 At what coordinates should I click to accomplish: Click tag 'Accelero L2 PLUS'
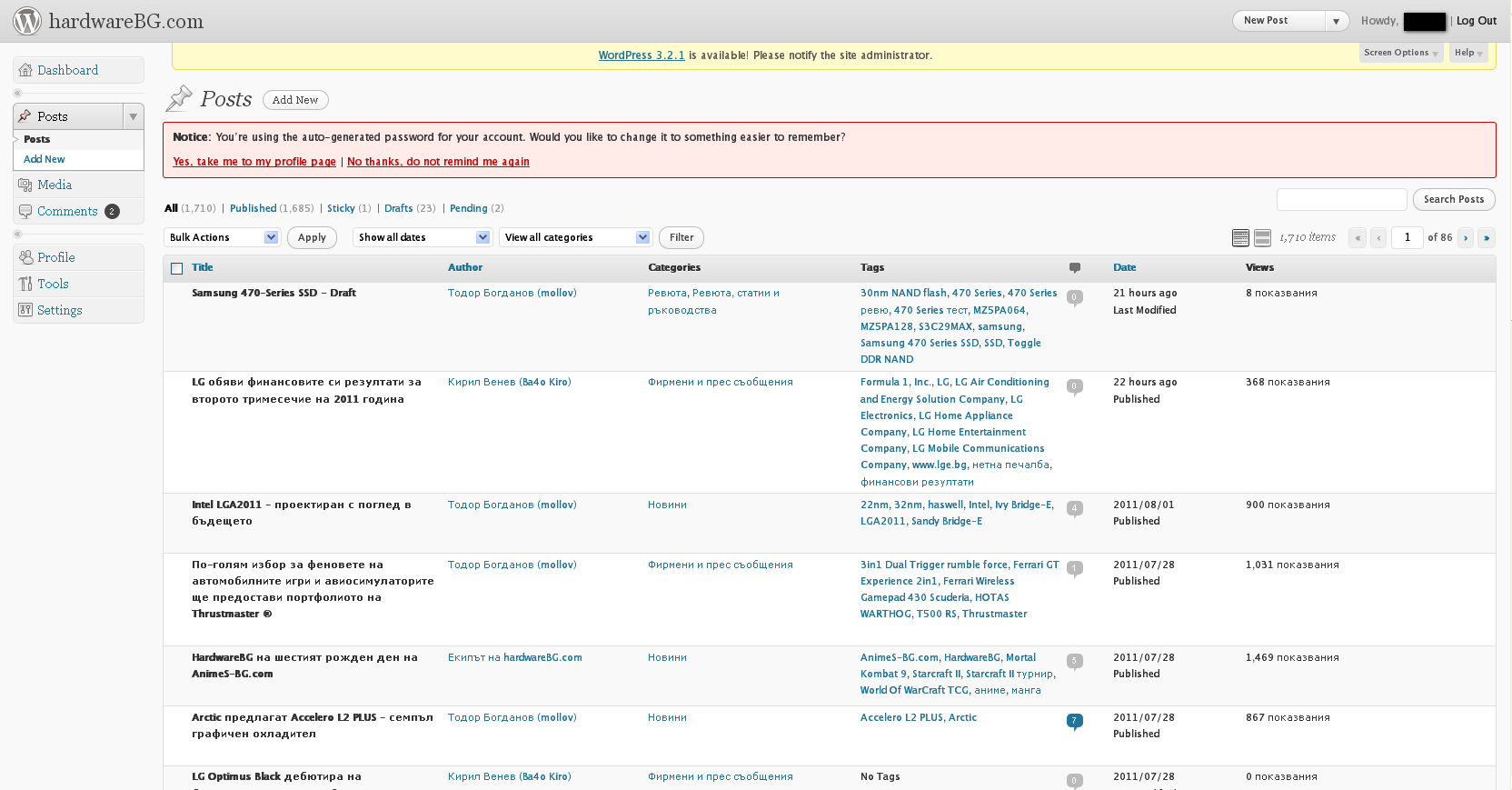901,717
